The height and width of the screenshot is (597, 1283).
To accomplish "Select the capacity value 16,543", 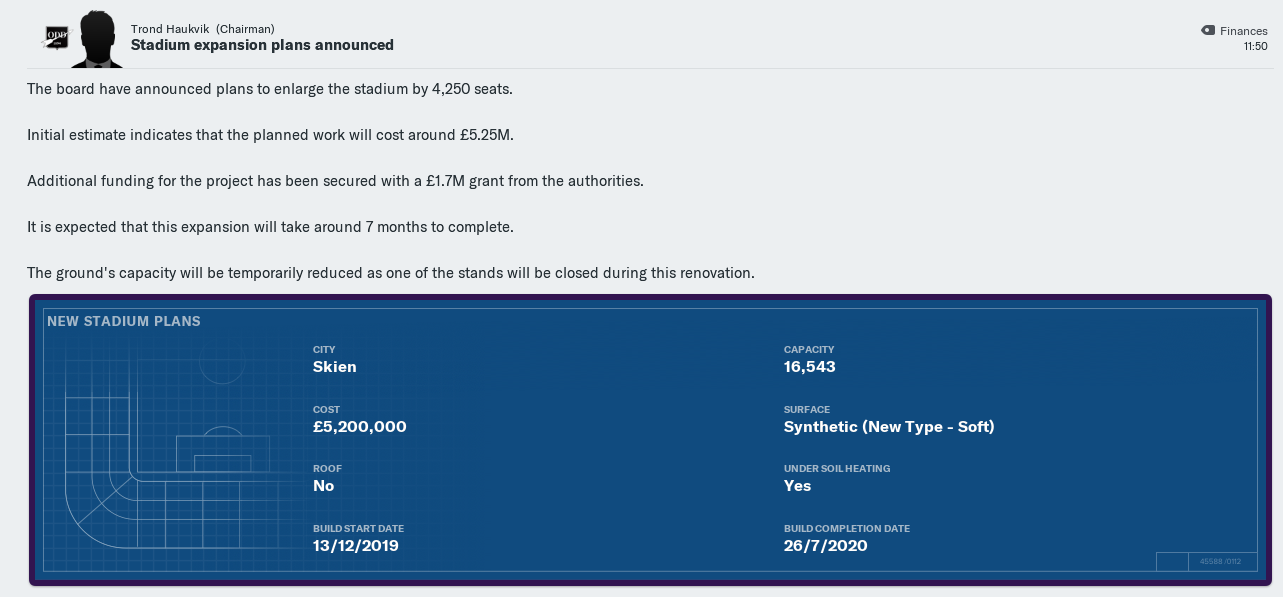I will 810,367.
